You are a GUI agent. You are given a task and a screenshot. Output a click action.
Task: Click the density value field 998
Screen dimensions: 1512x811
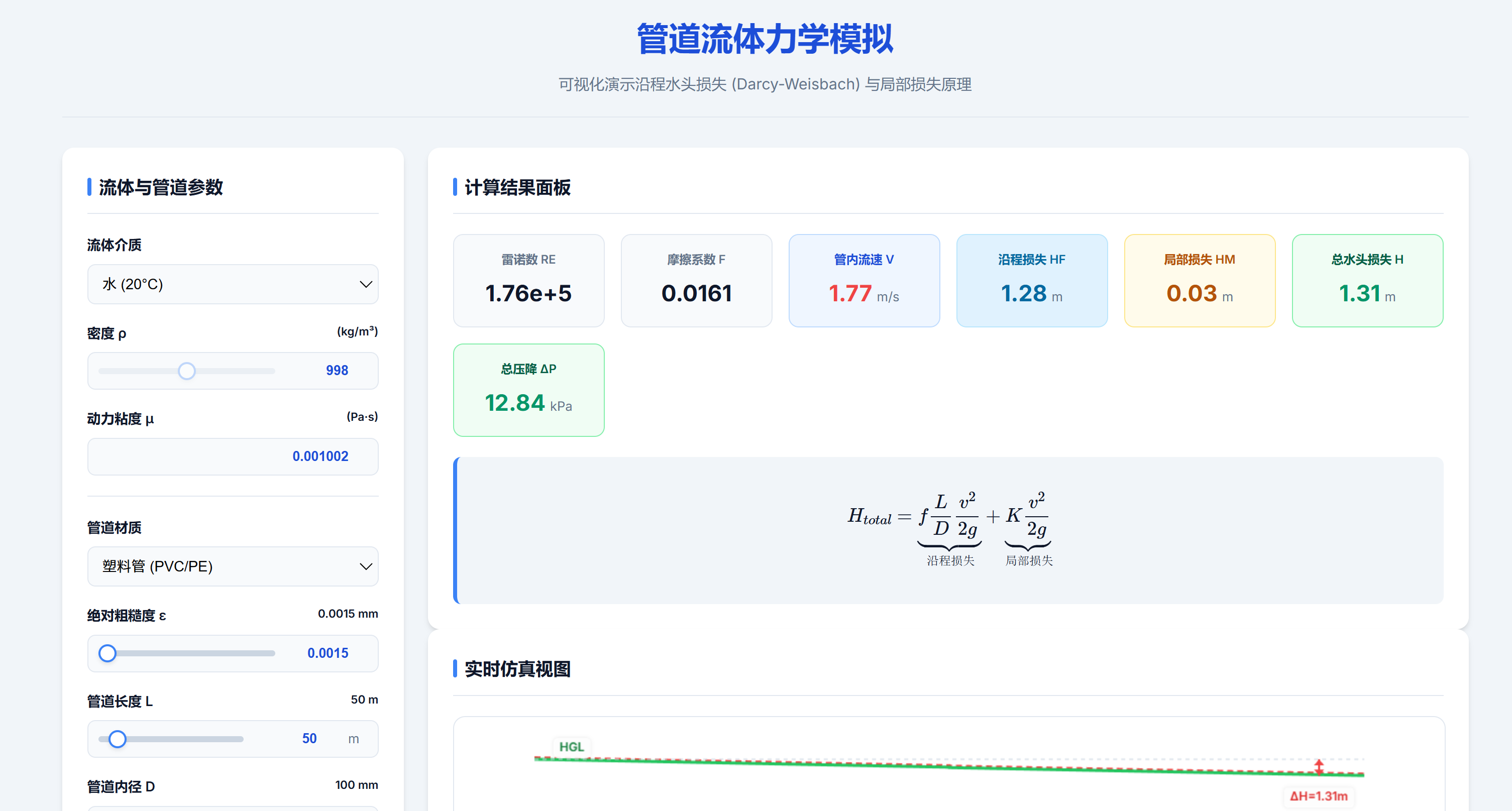point(337,370)
